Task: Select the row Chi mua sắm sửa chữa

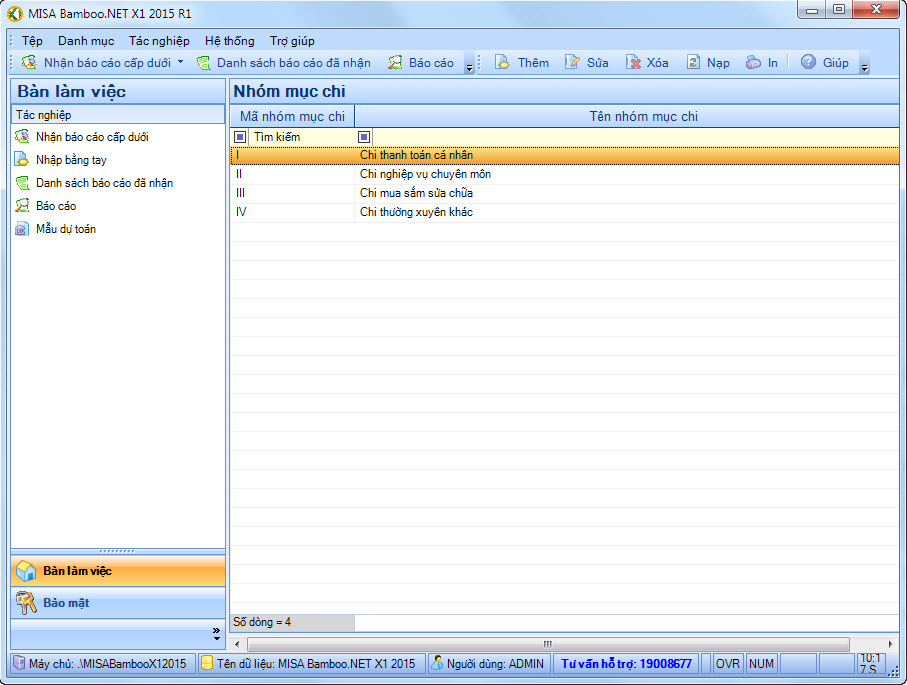Action: [x=565, y=193]
